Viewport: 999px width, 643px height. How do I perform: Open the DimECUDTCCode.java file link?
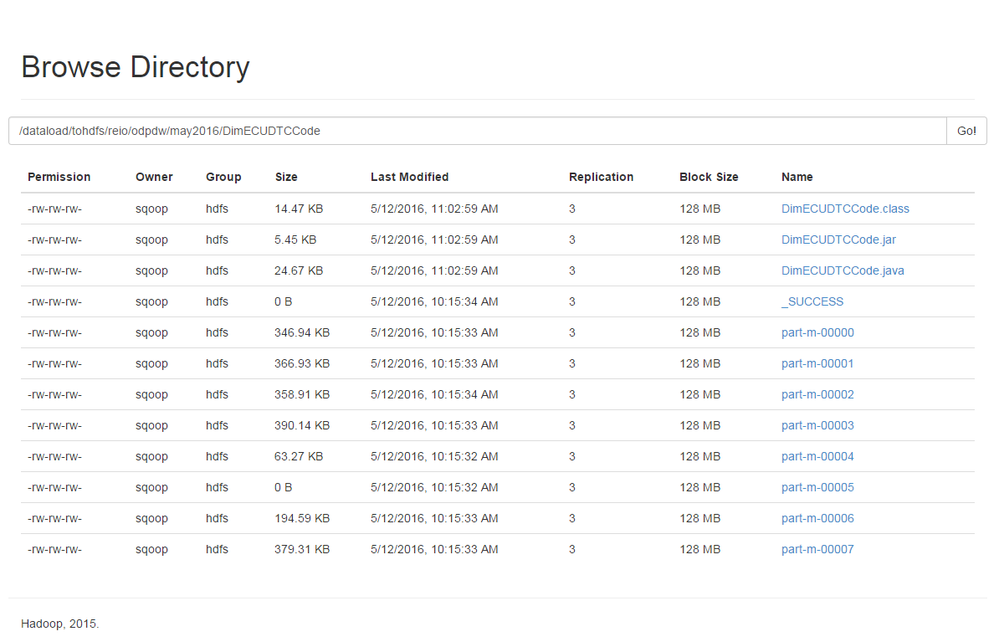click(x=842, y=271)
